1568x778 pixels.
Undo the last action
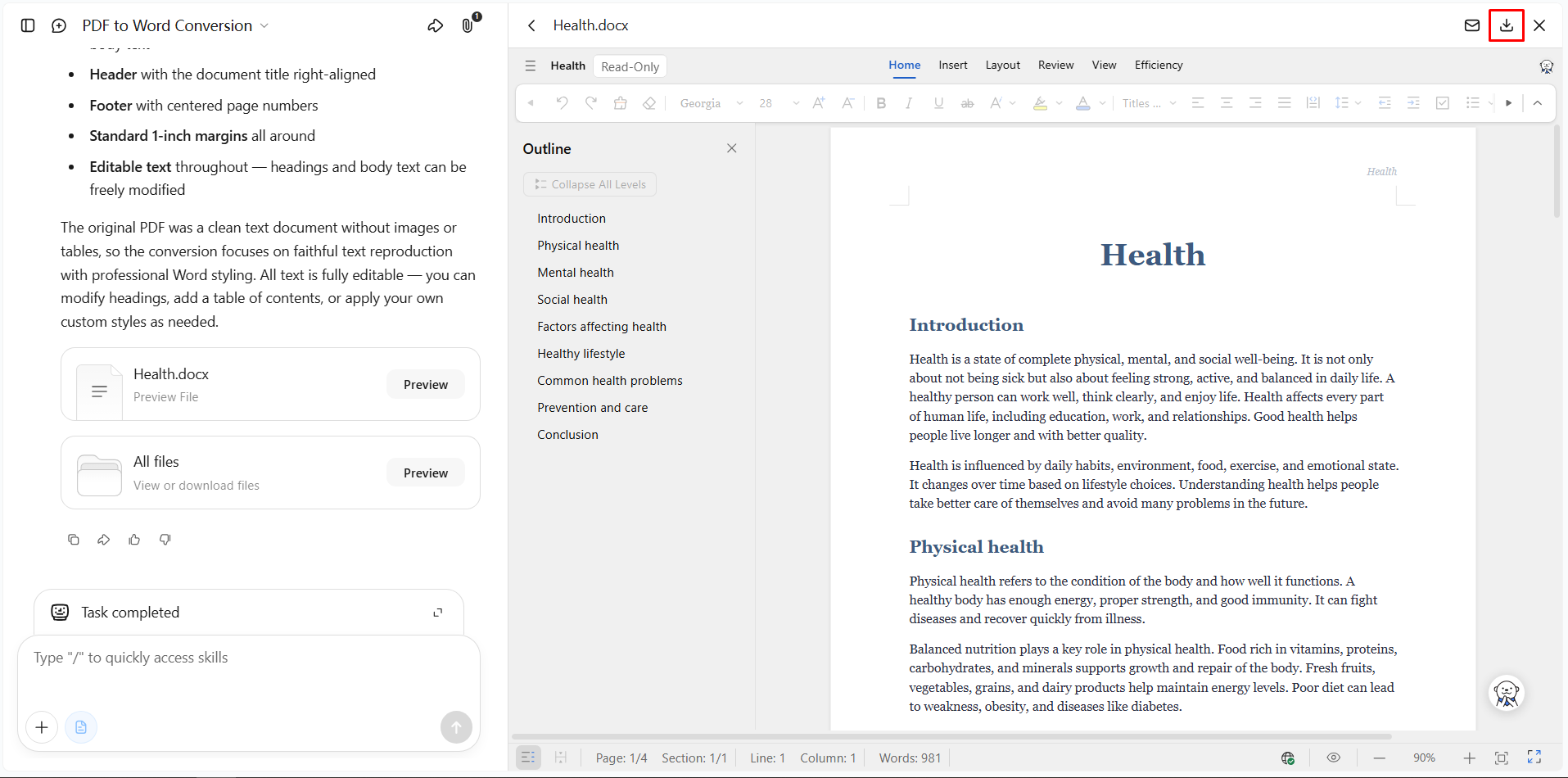coord(562,103)
